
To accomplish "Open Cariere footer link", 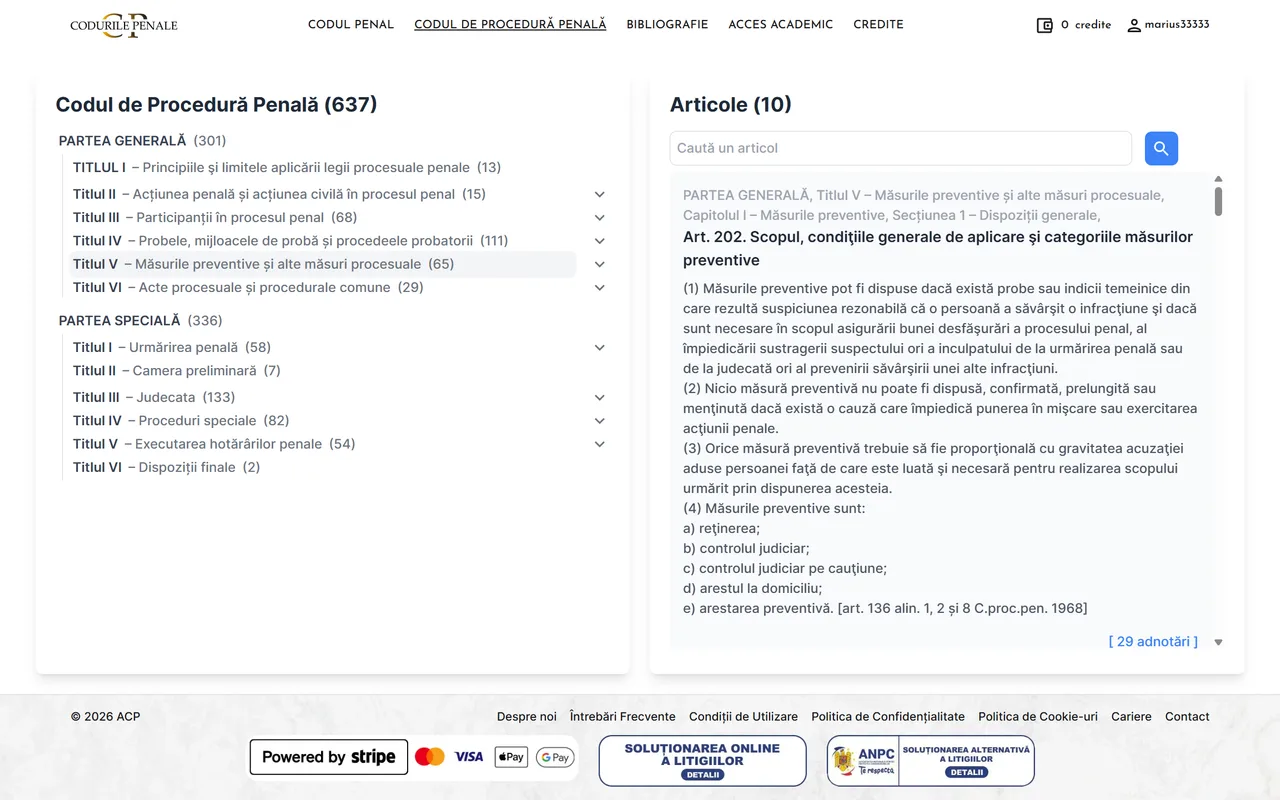I will [x=1131, y=717].
